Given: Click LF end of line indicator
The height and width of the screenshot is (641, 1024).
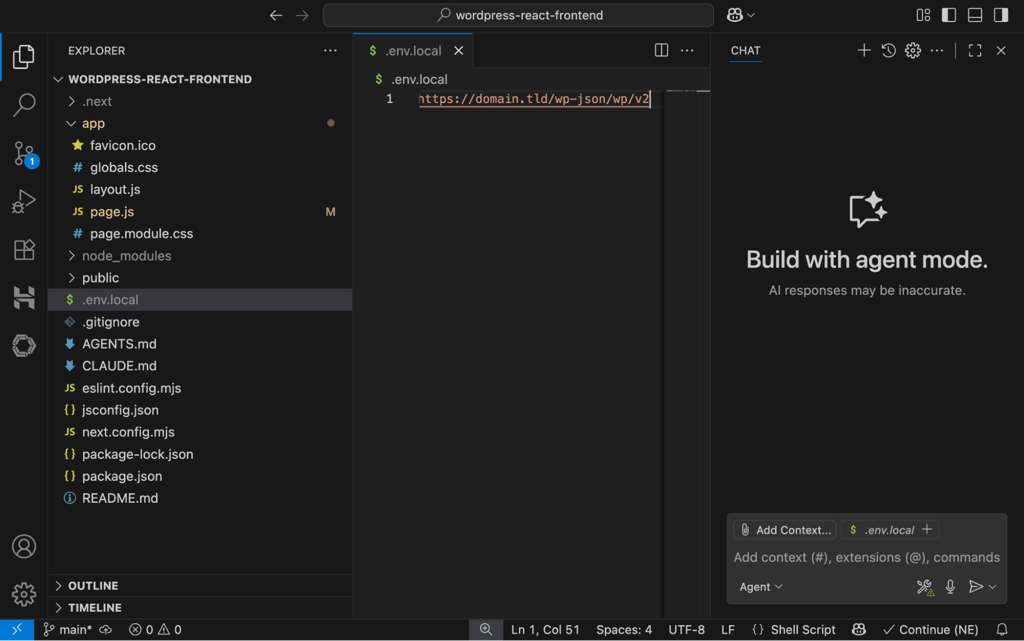Looking at the screenshot, I should tap(728, 629).
